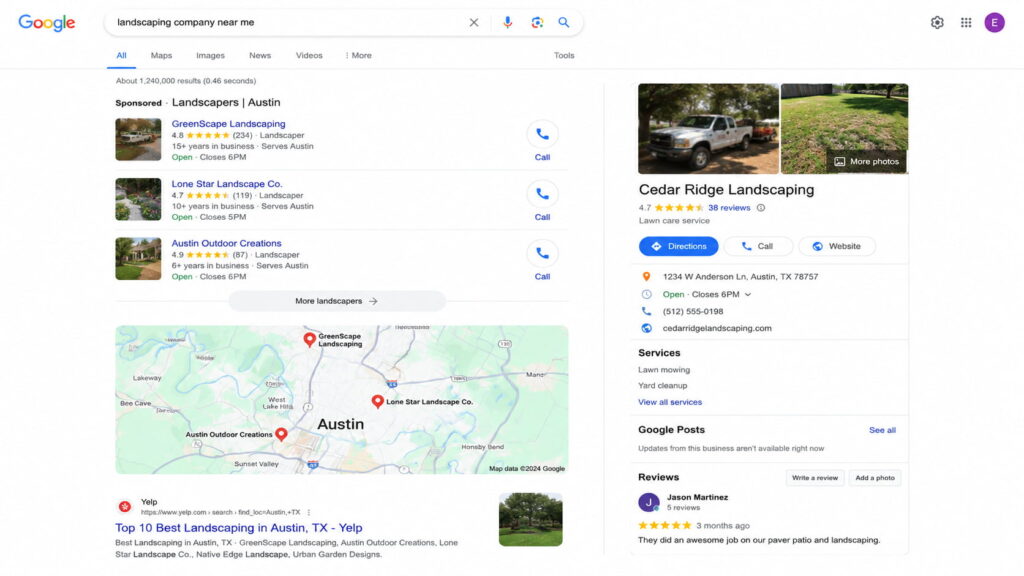1024x576 pixels.
Task: Click See all Google Posts link
Action: click(882, 430)
